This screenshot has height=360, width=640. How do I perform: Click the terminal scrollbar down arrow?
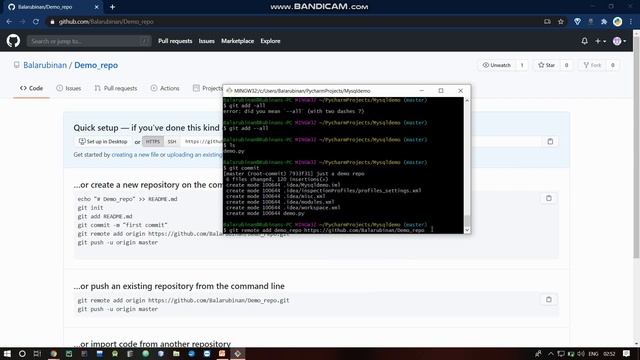pyautogui.click(x=467, y=230)
